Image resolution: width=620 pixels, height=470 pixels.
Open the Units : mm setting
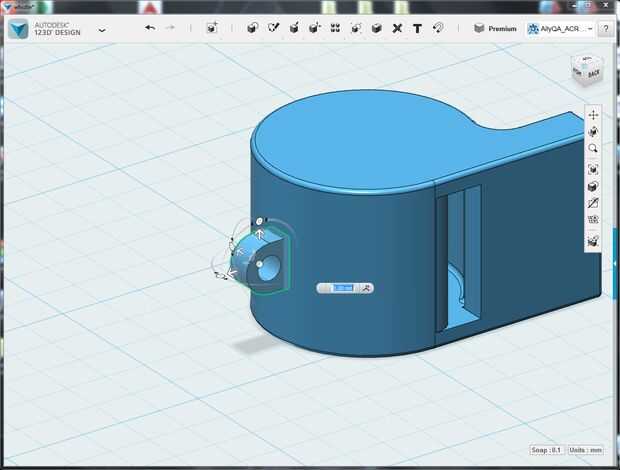585,450
